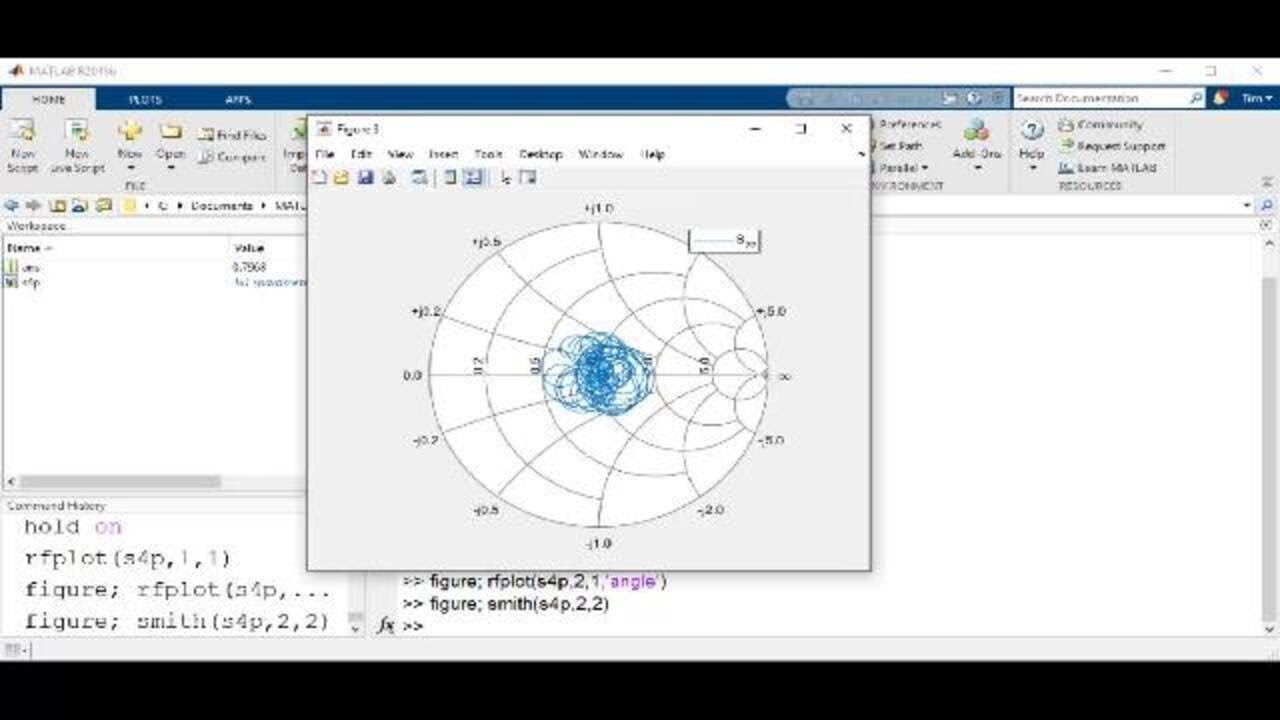The width and height of the screenshot is (1280, 720).
Task: Click the Figure 3 window icon
Action: (324, 129)
